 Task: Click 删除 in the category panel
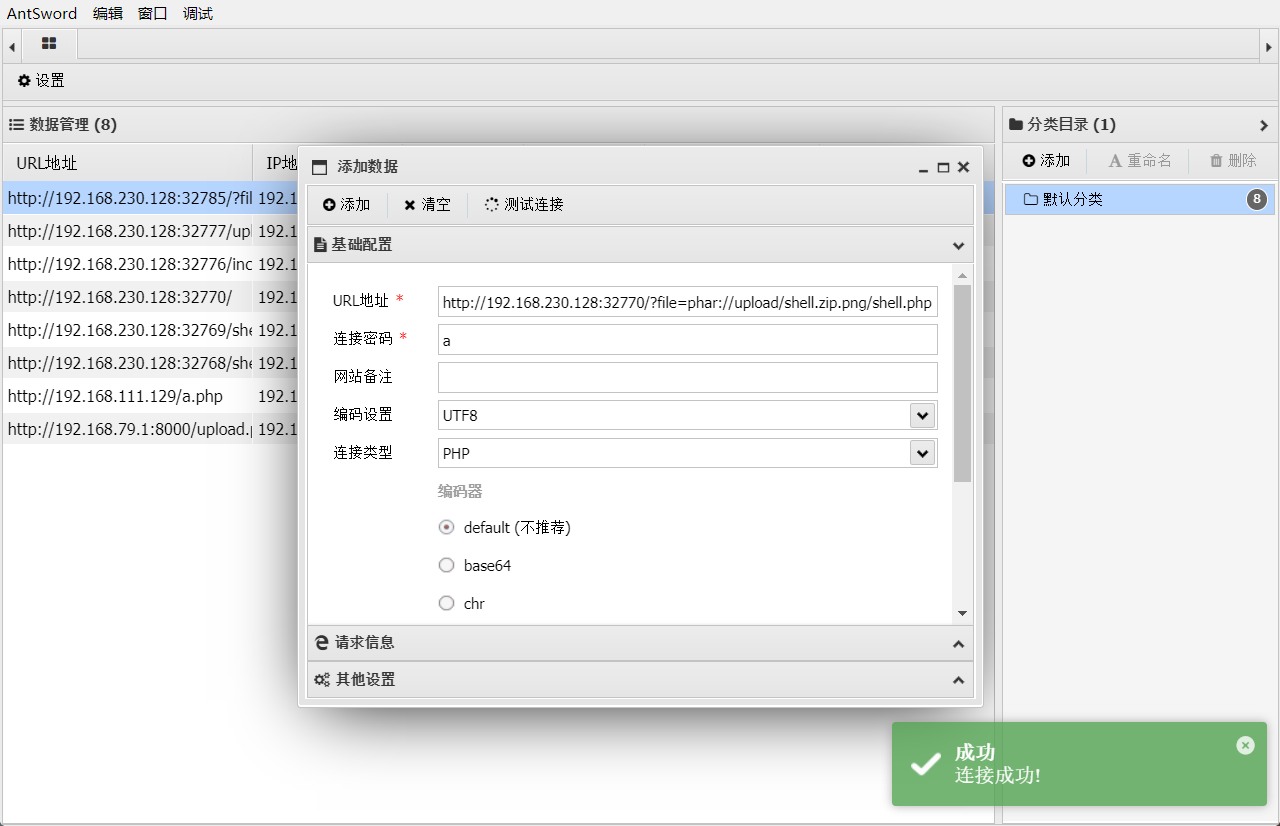click(x=1233, y=161)
